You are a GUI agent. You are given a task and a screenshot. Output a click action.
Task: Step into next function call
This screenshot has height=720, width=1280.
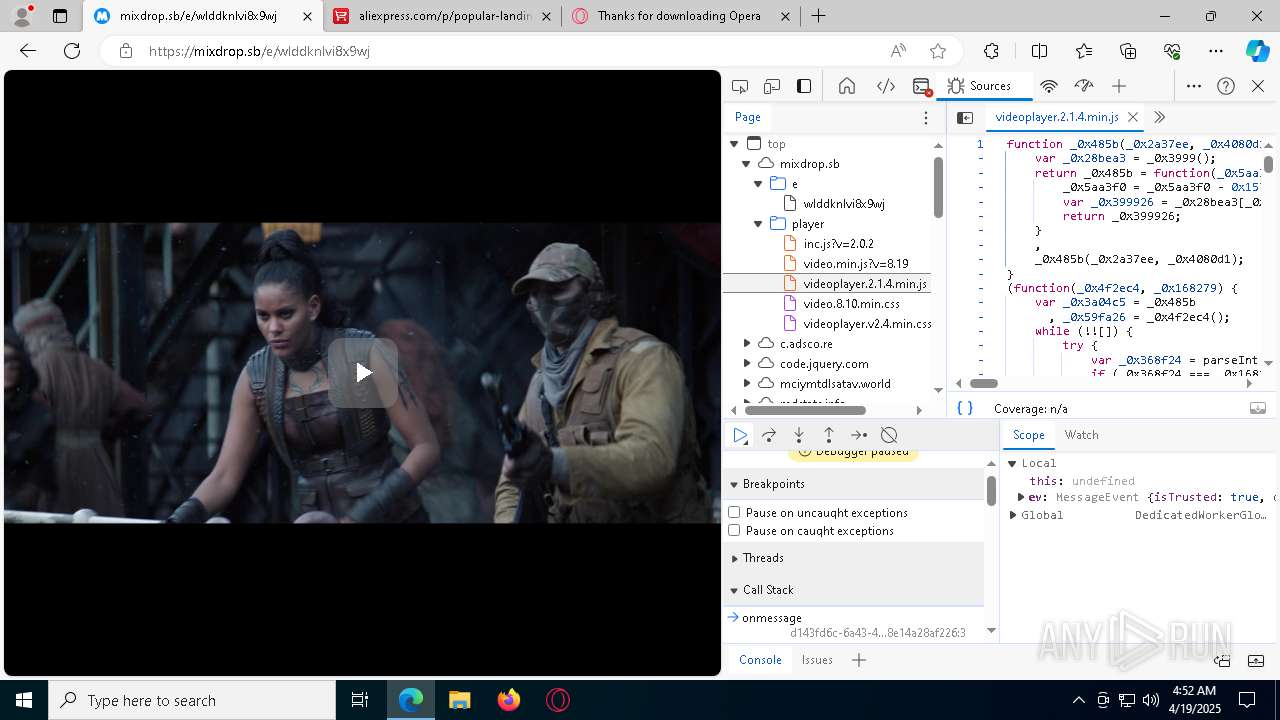pyautogui.click(x=799, y=435)
